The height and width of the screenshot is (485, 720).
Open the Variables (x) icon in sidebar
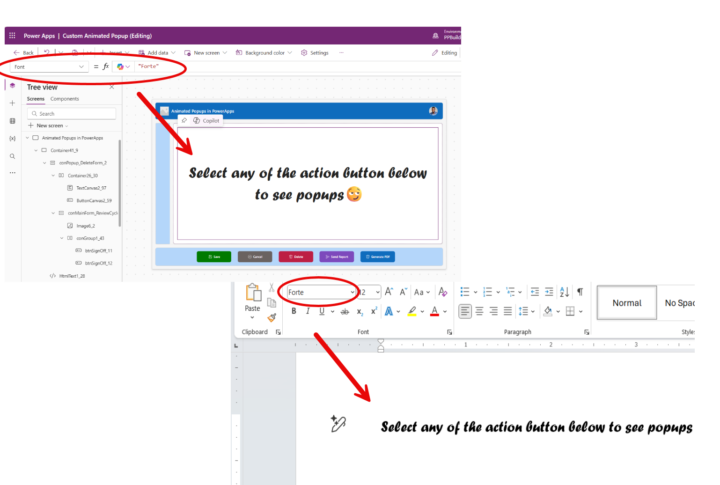pos(12,138)
